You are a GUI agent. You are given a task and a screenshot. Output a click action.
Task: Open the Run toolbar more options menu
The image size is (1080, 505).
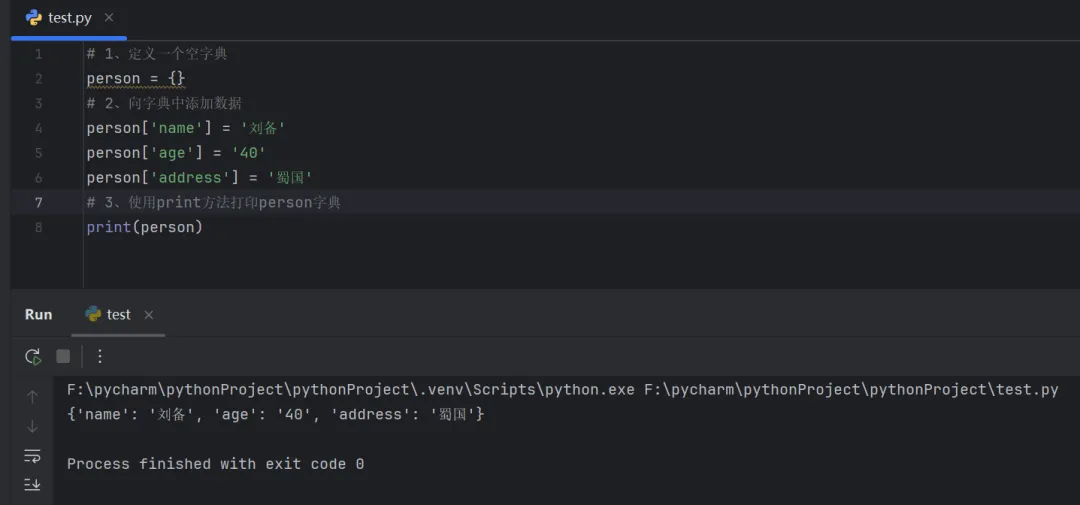point(100,356)
